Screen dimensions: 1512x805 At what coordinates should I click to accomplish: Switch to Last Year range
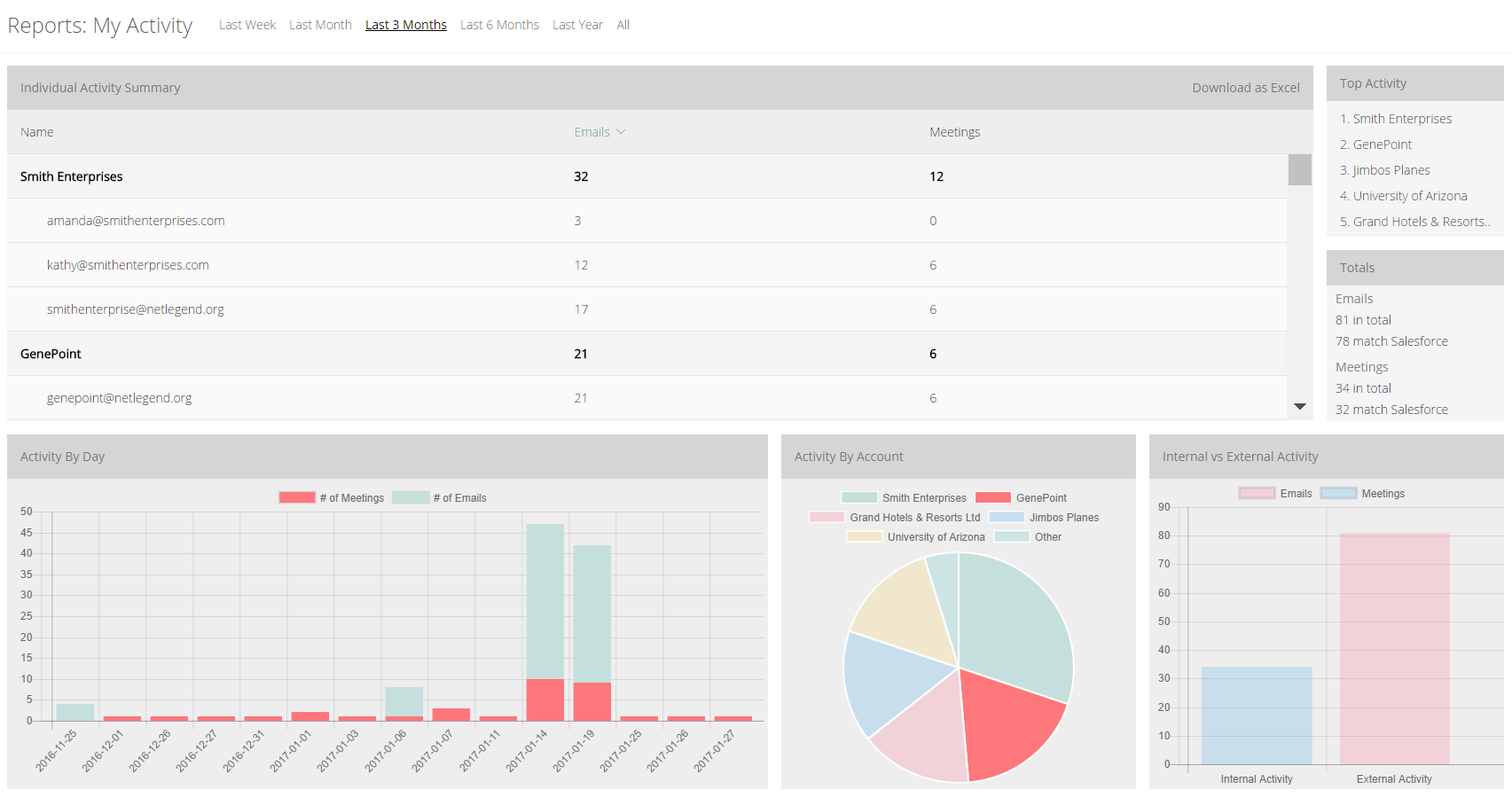tap(577, 25)
